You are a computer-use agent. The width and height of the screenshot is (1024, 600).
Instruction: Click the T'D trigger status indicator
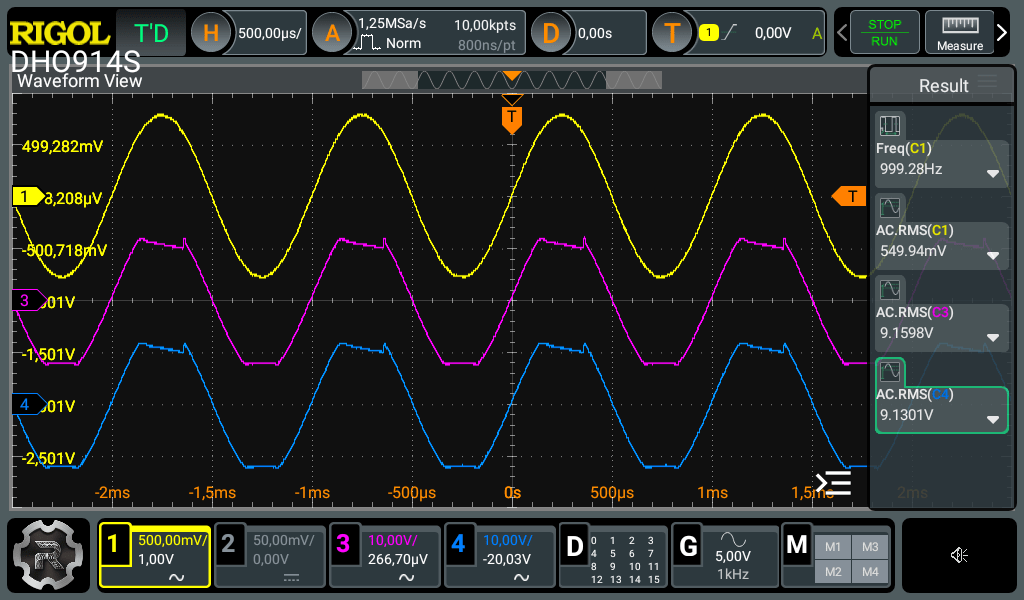(151, 33)
